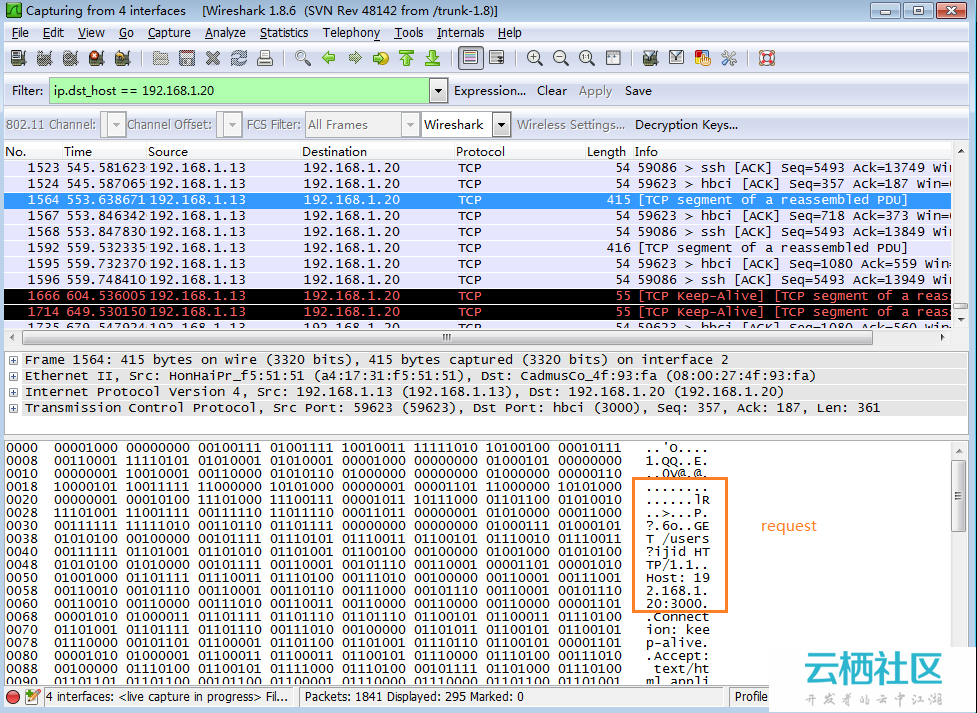Zoom out the packet text
The height and width of the screenshot is (713, 977).
pyautogui.click(x=561, y=59)
